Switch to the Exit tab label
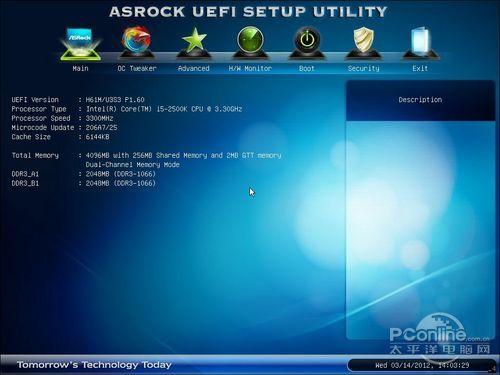Image resolution: width=500 pixels, height=375 pixels. tap(420, 68)
